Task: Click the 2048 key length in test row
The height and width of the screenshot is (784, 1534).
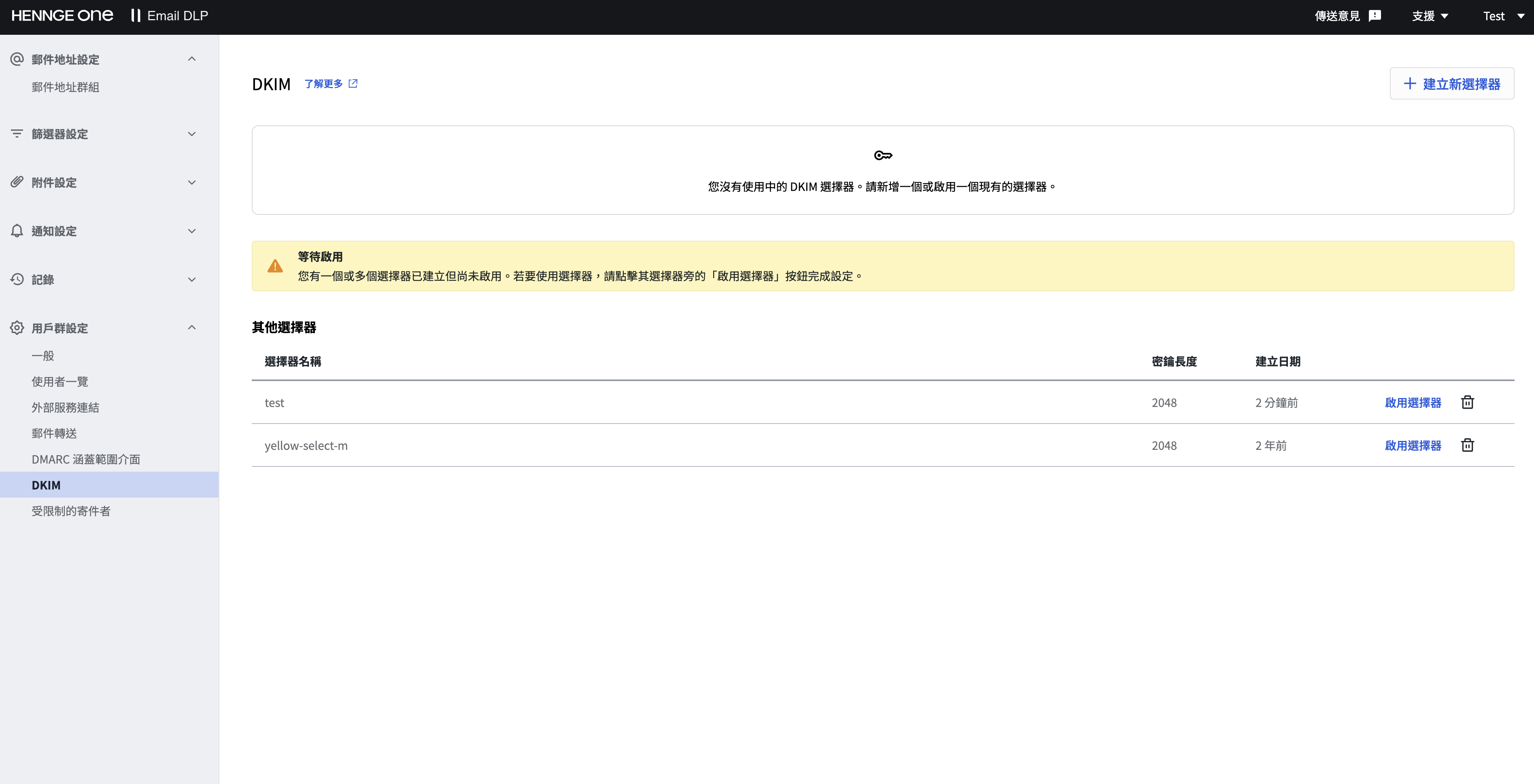Action: tap(1164, 403)
